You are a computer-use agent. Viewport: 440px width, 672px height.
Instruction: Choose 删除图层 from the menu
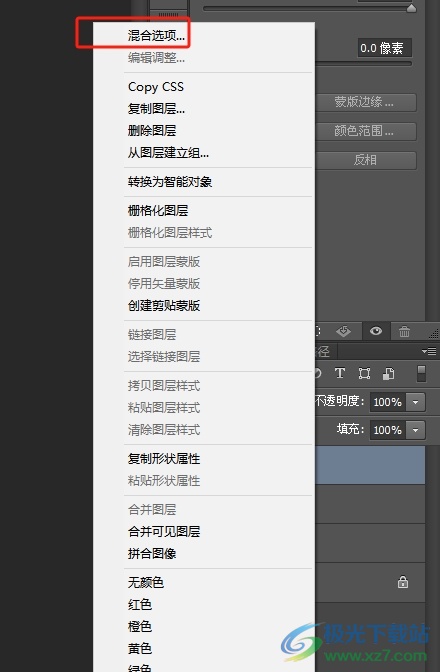click(152, 131)
